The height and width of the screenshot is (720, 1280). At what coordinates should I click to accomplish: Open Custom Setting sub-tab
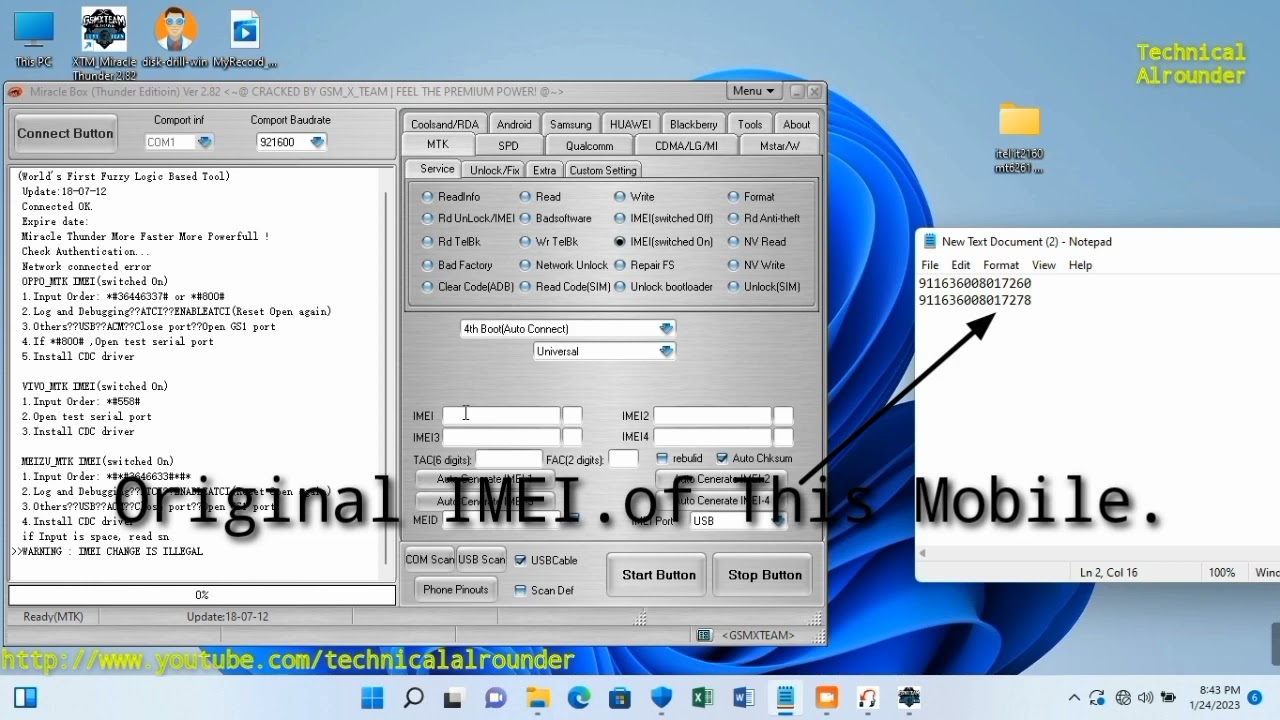pyautogui.click(x=603, y=170)
